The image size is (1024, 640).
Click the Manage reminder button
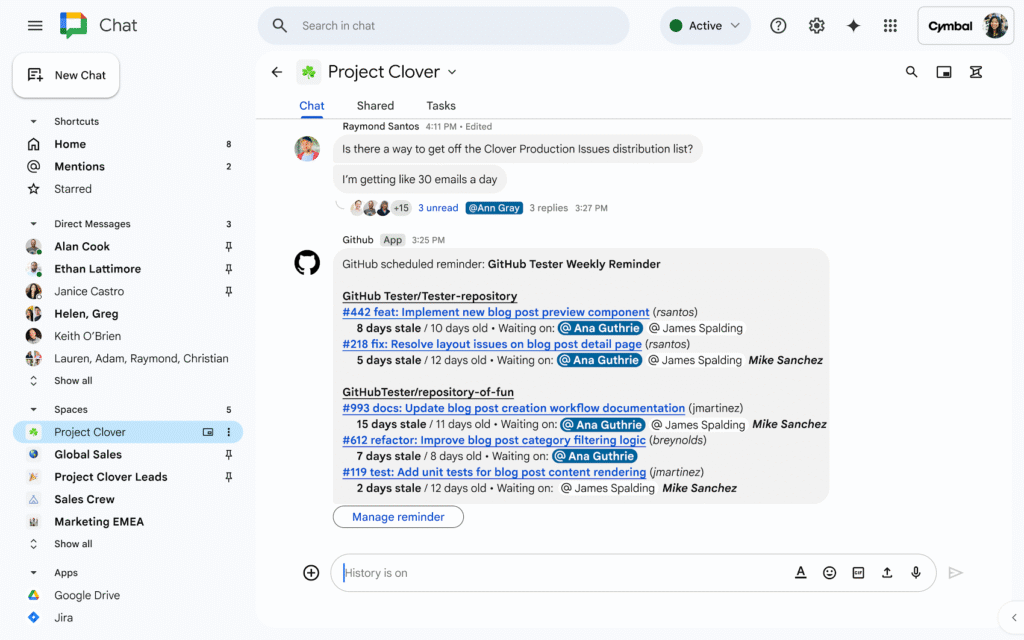tap(398, 517)
